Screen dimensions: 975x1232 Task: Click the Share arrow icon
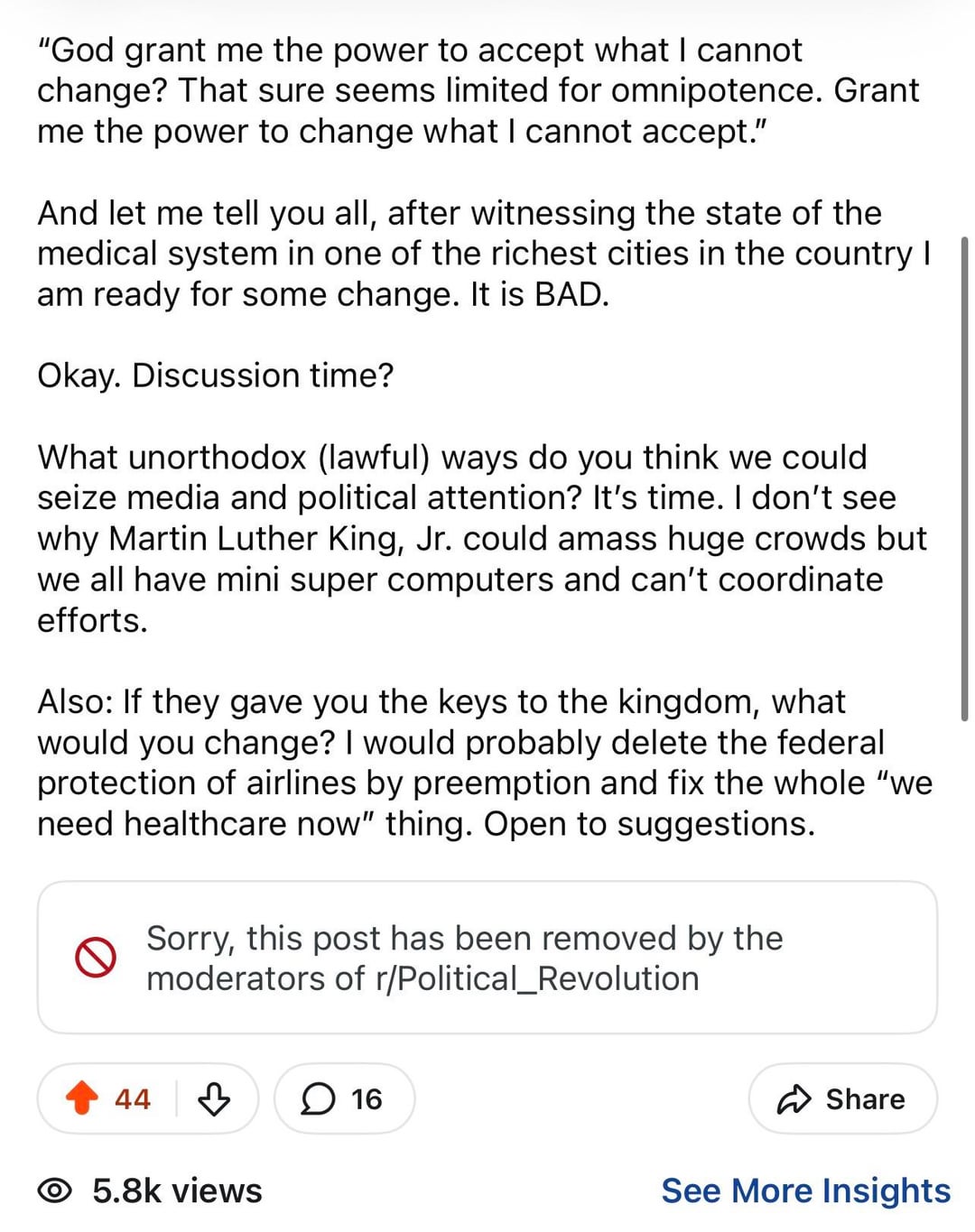click(794, 1098)
